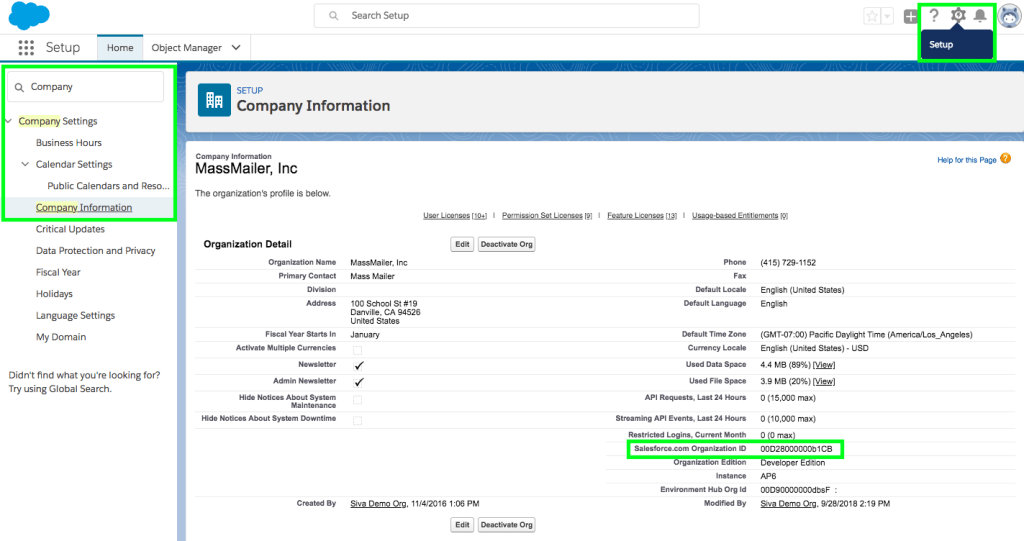Image resolution: width=1024 pixels, height=541 pixels.
Task: Open Data Protection and Privacy
Action: (x=95, y=250)
